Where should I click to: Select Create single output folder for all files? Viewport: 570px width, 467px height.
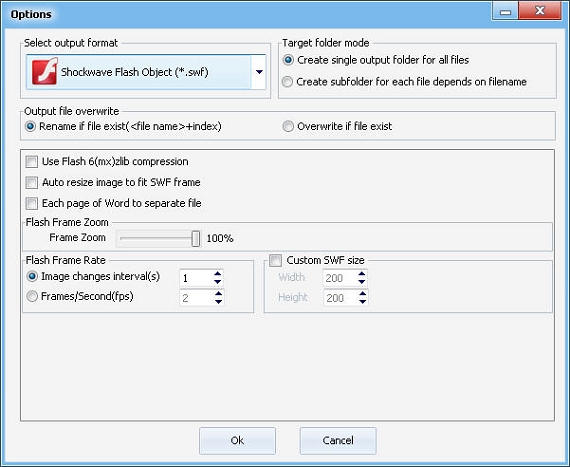coord(288,60)
